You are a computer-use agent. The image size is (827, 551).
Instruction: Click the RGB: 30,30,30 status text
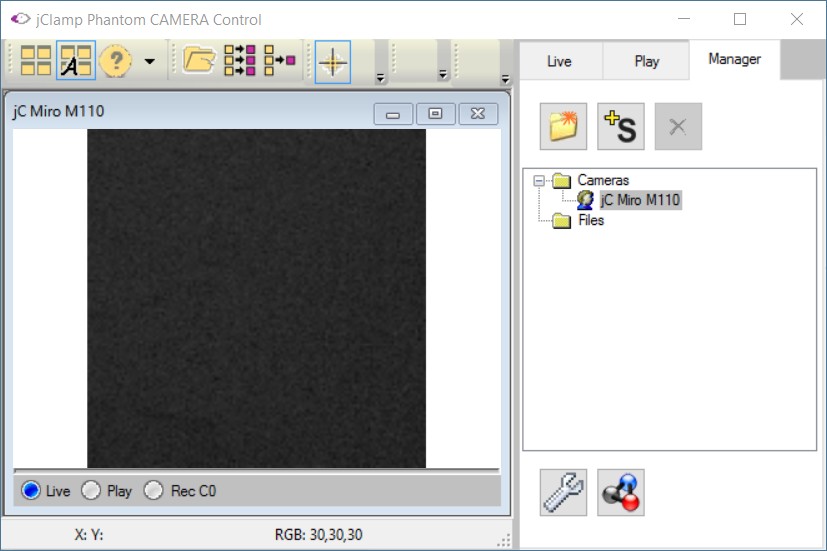(319, 535)
